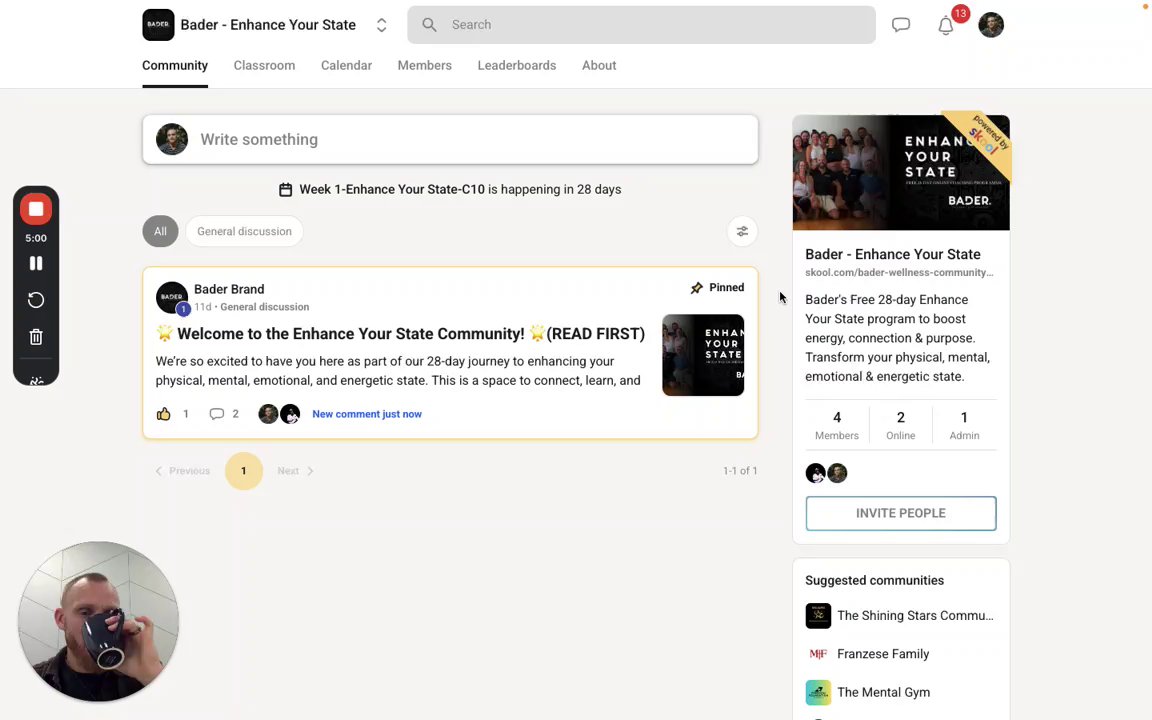The width and height of the screenshot is (1152, 720).
Task: Switch to the Community tab
Action: [175, 65]
